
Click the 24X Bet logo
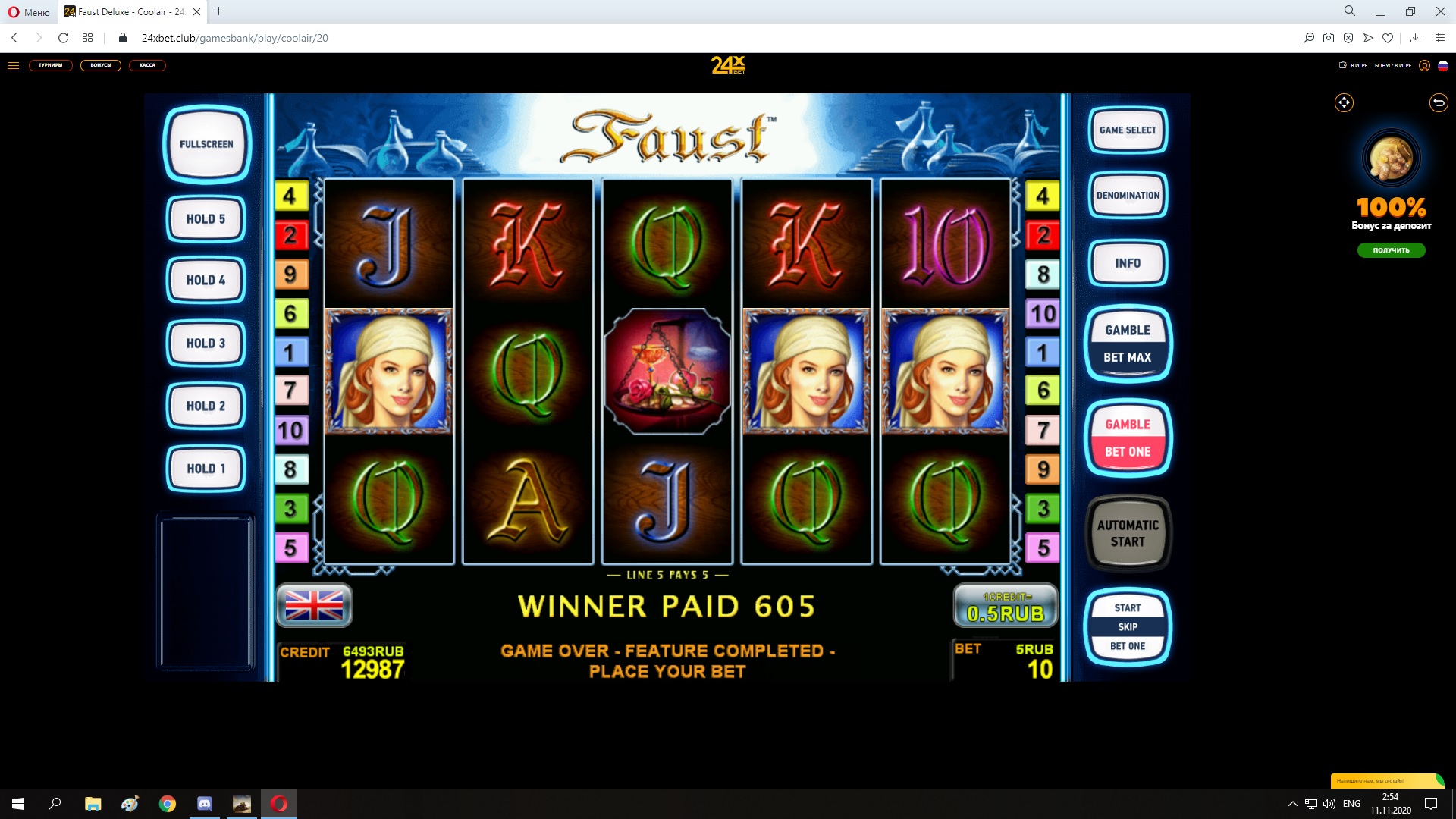tap(728, 65)
